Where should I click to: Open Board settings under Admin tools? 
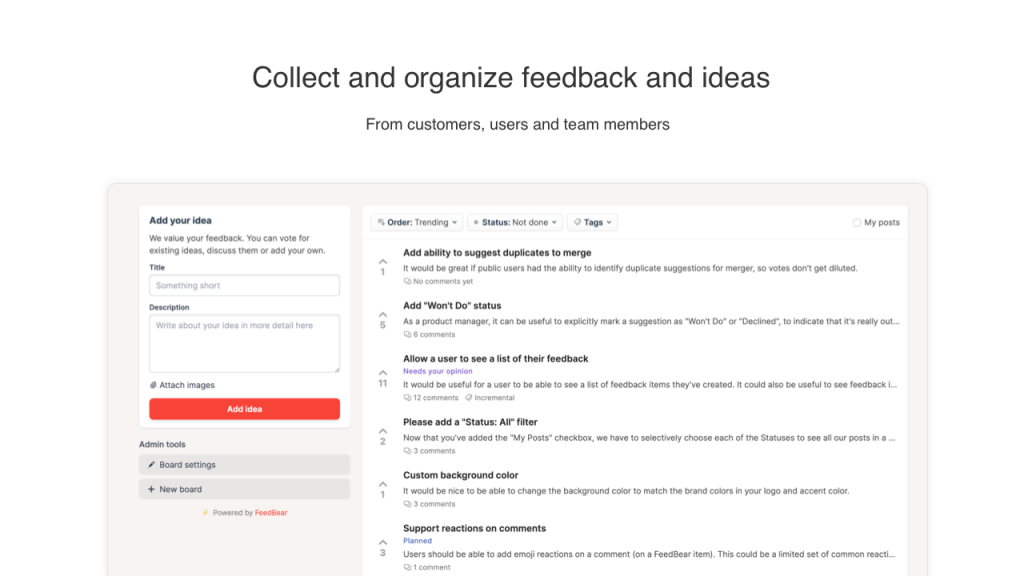point(244,464)
